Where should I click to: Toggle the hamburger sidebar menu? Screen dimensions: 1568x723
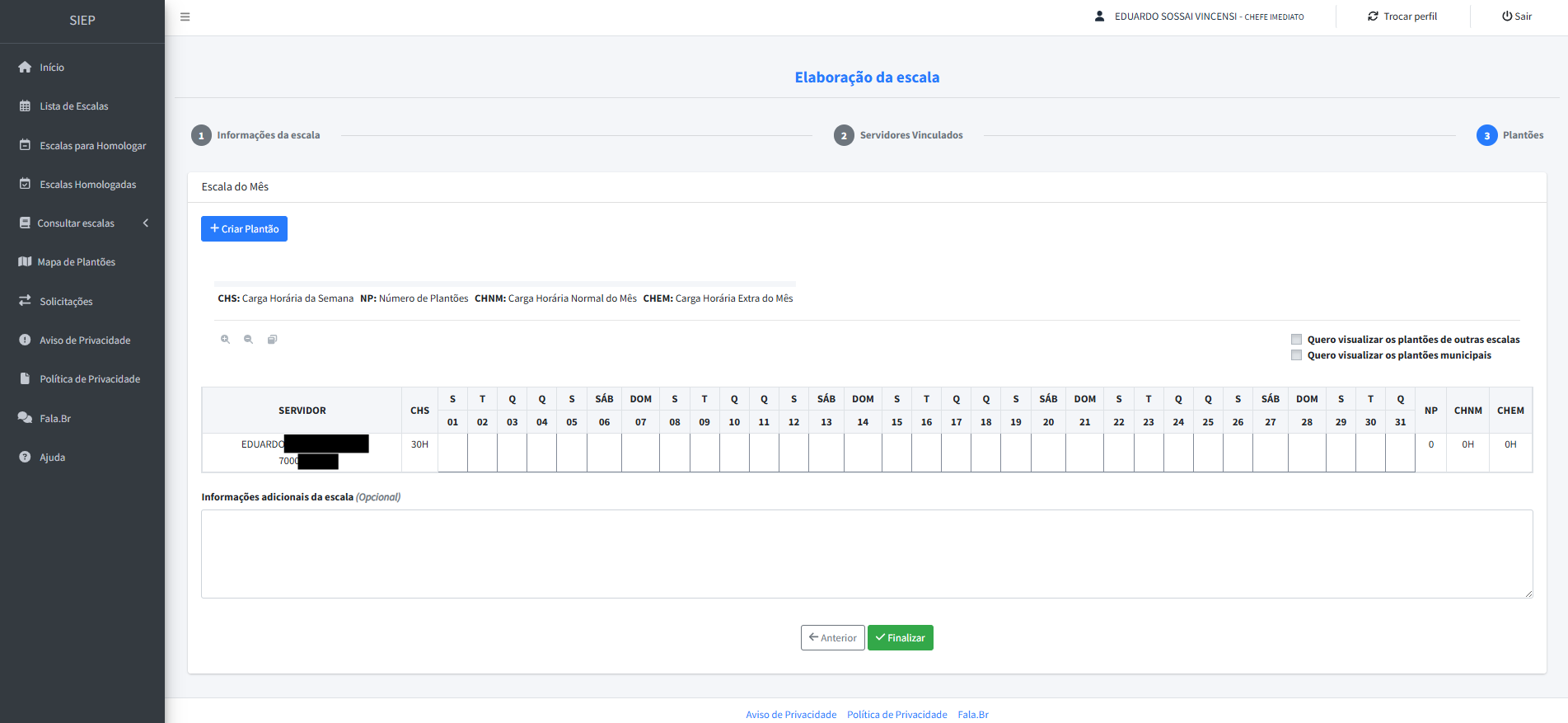pos(185,17)
